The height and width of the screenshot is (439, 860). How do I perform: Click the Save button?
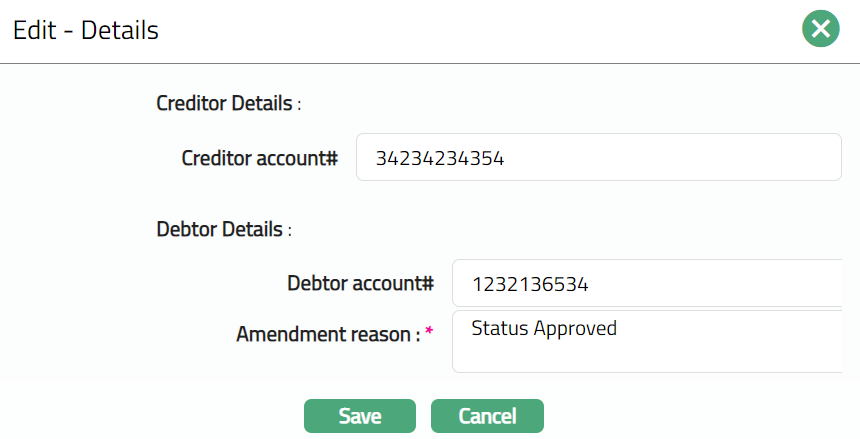click(359, 416)
